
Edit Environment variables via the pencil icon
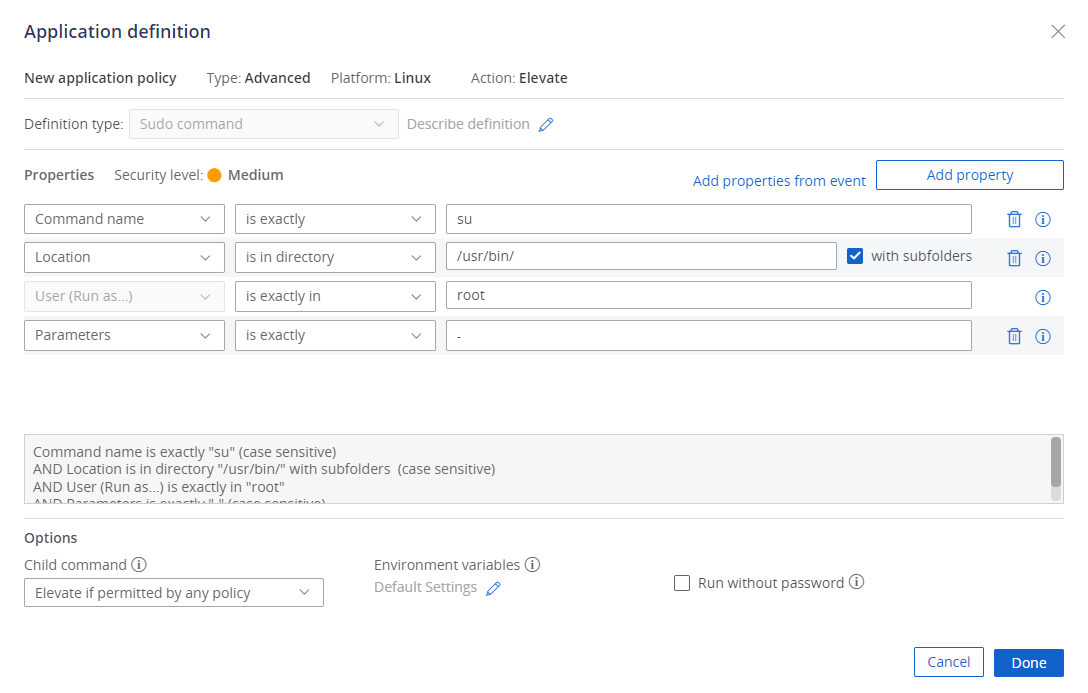[493, 589]
